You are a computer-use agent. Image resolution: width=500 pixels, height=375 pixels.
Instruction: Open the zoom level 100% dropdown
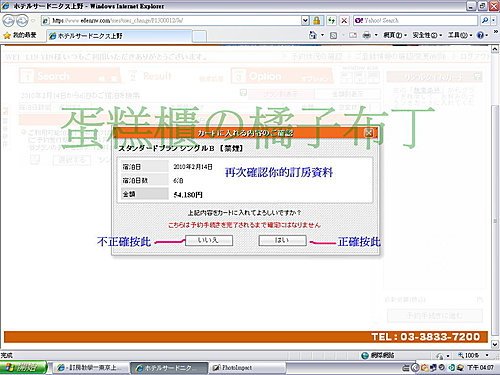(487, 355)
